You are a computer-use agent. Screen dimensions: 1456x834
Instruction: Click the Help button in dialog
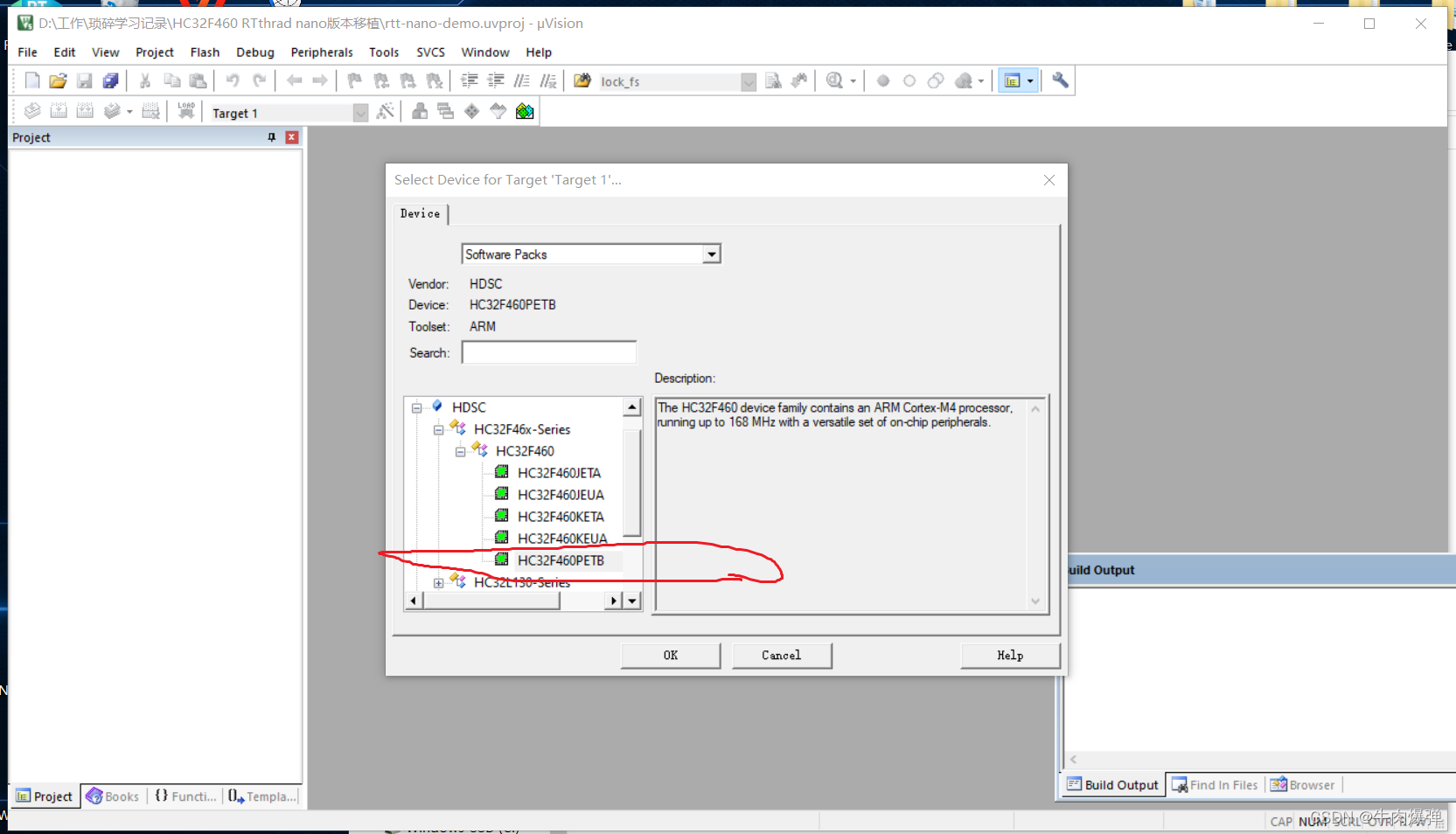tap(1010, 656)
